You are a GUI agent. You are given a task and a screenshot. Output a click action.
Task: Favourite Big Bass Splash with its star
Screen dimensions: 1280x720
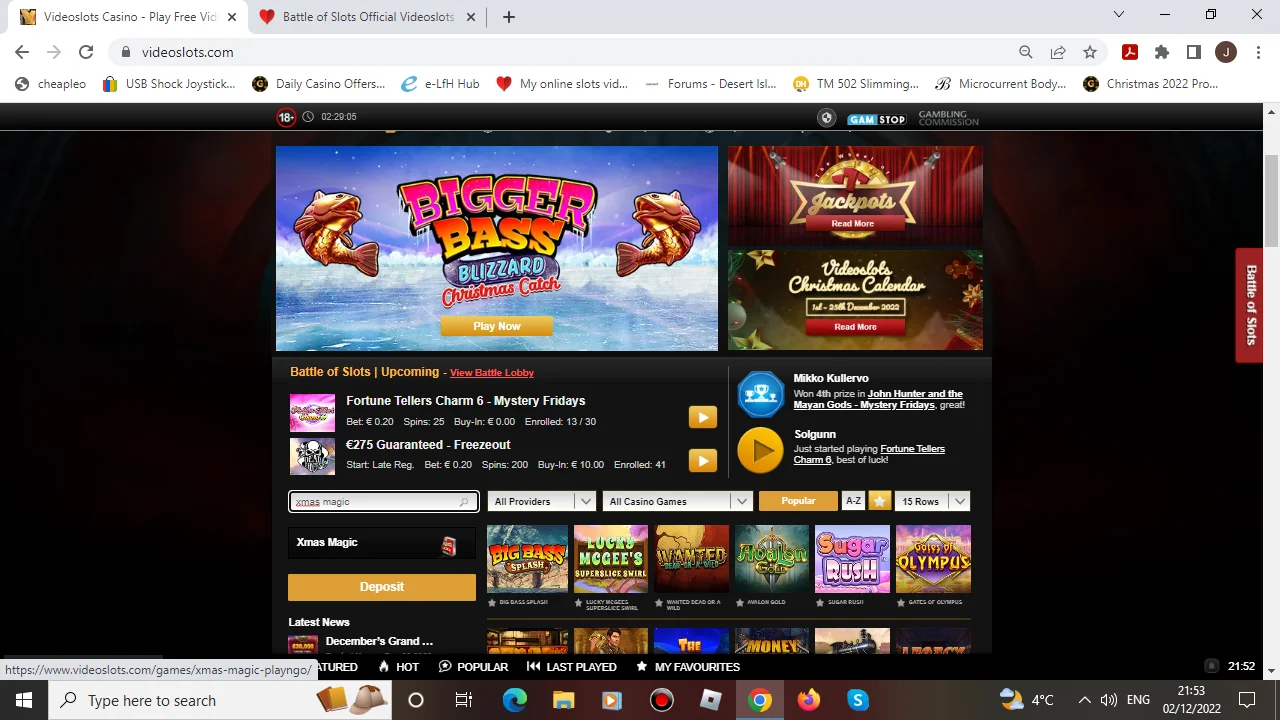tap(492, 603)
